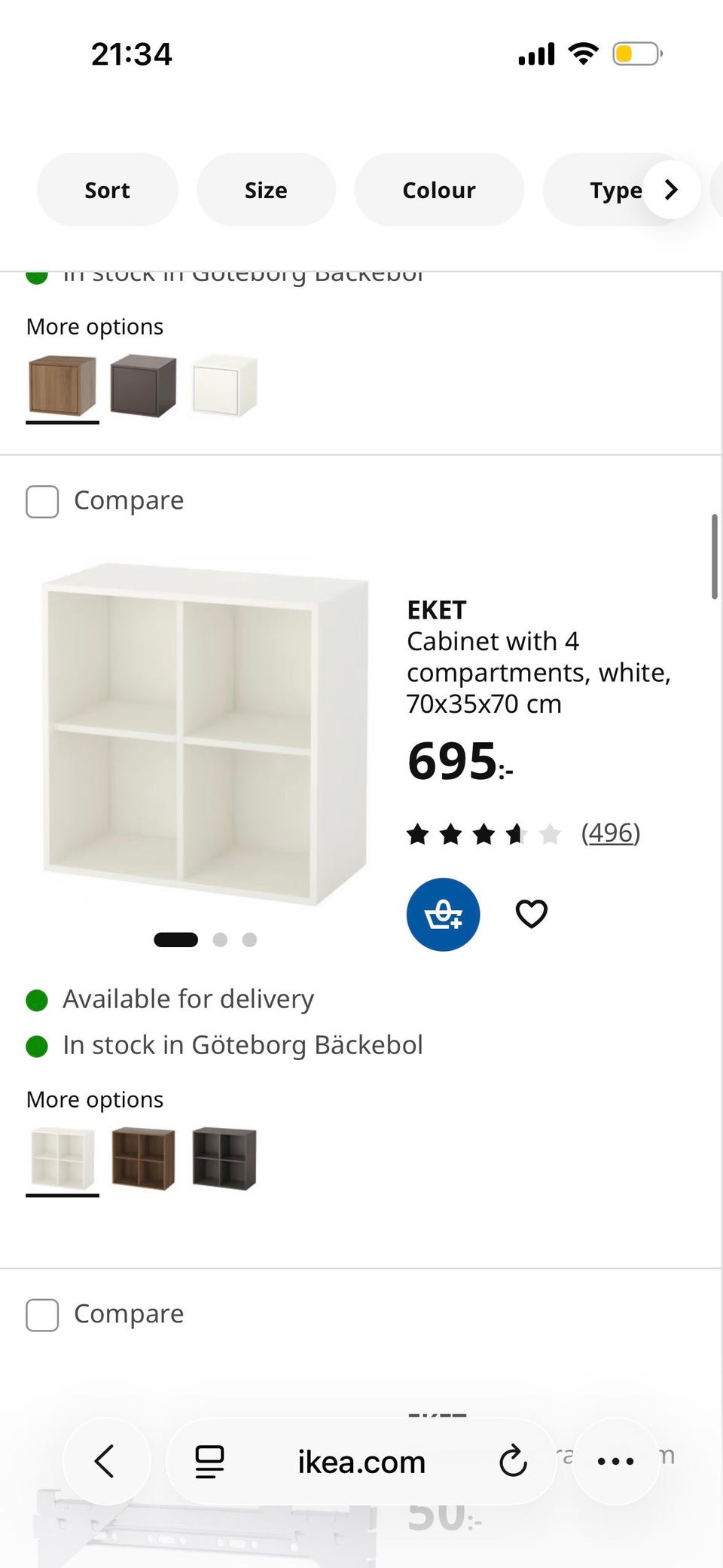Save EKET cabinet to favourites heart
Image resolution: width=723 pixels, height=1568 pixels.
pyautogui.click(x=531, y=914)
